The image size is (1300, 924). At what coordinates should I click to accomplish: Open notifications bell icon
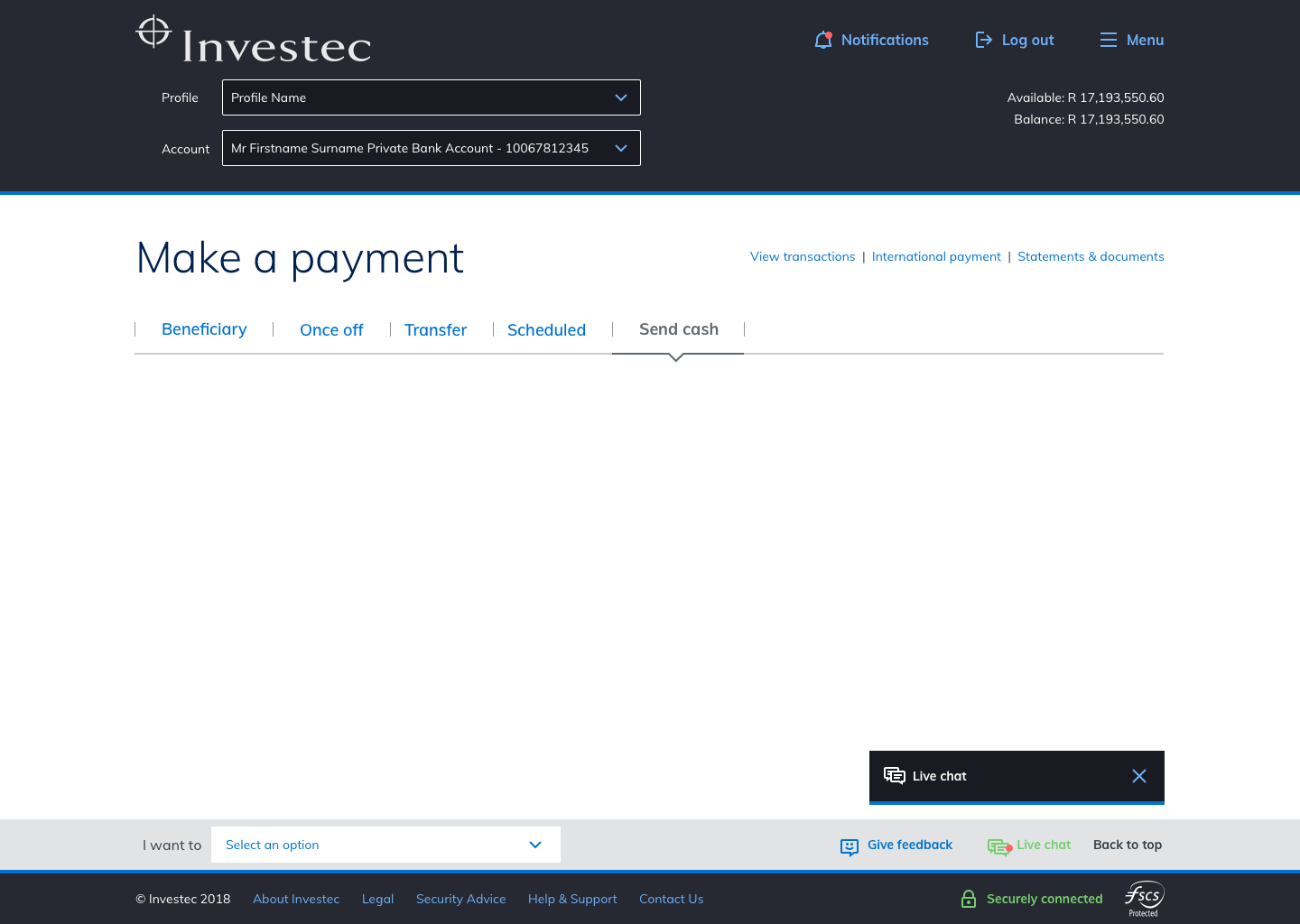(822, 40)
